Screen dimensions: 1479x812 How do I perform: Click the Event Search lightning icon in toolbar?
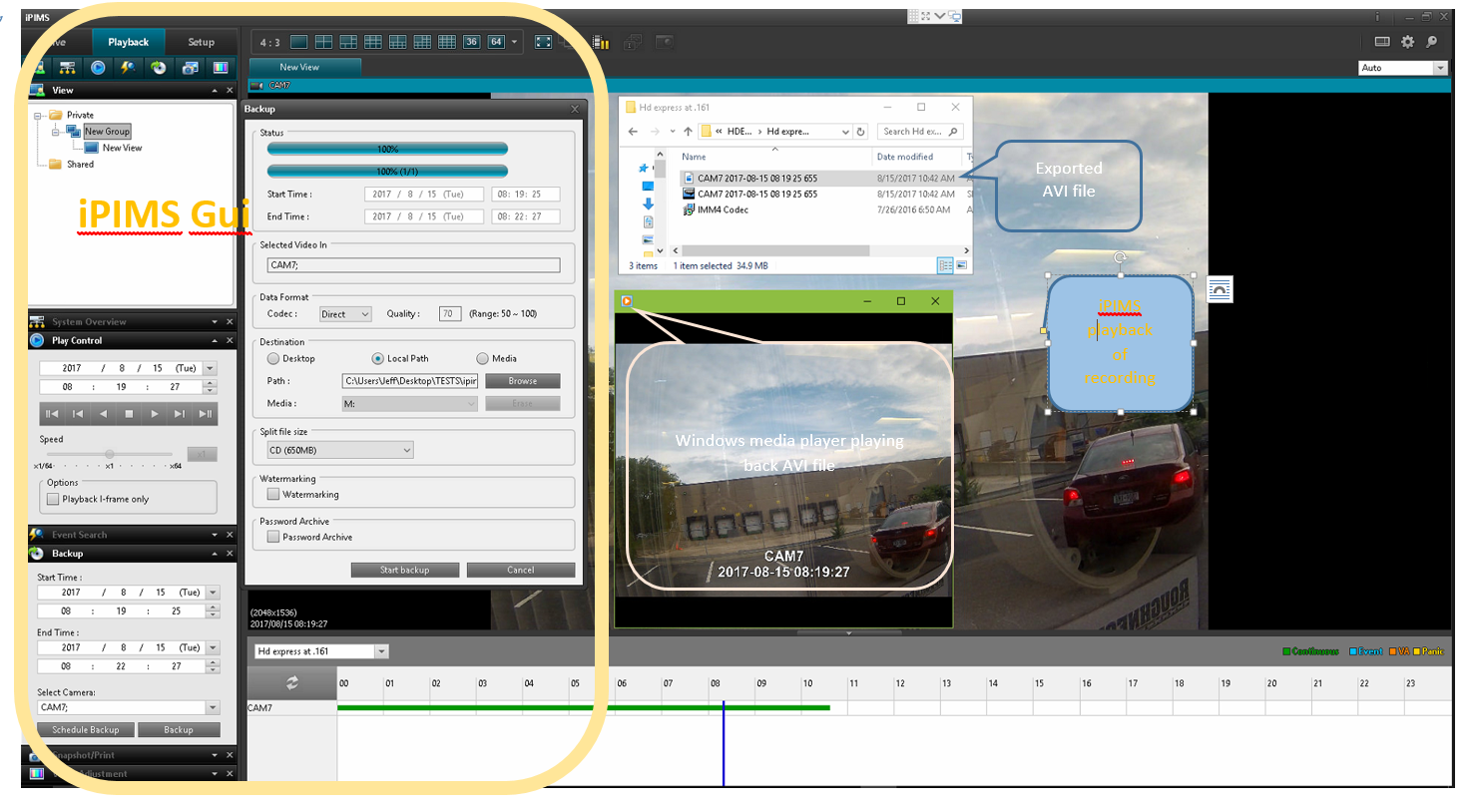click(x=128, y=68)
